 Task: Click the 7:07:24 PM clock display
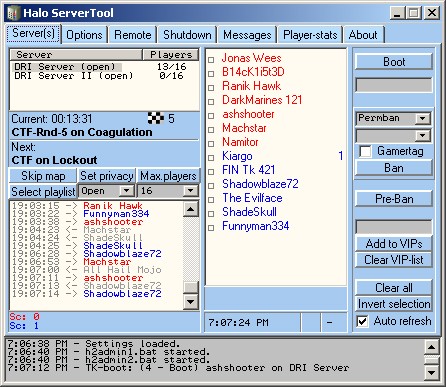[238, 323]
